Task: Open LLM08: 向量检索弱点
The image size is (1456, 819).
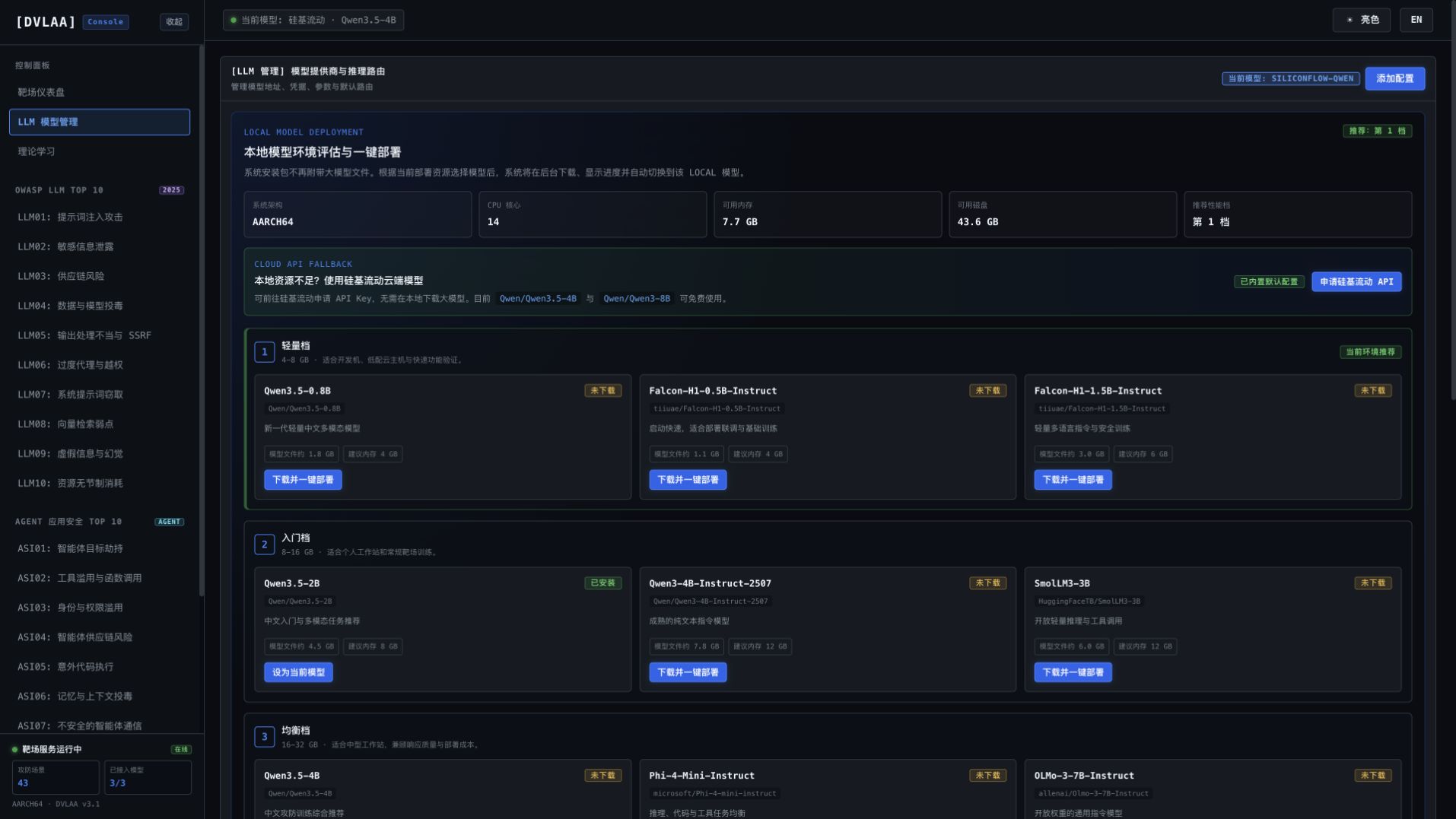Action: pyautogui.click(x=100, y=424)
